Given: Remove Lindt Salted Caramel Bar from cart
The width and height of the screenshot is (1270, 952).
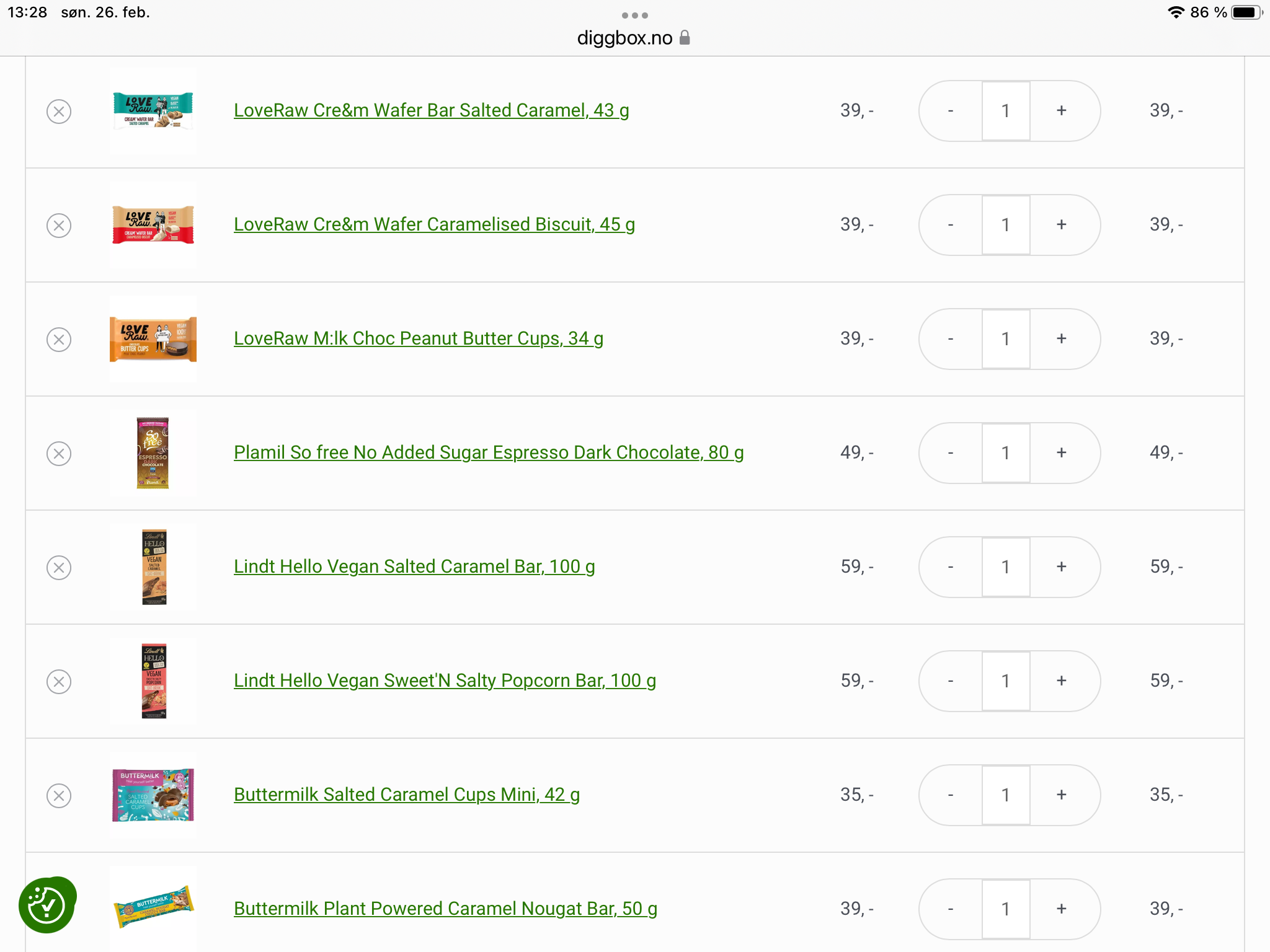Looking at the screenshot, I should 59,568.
